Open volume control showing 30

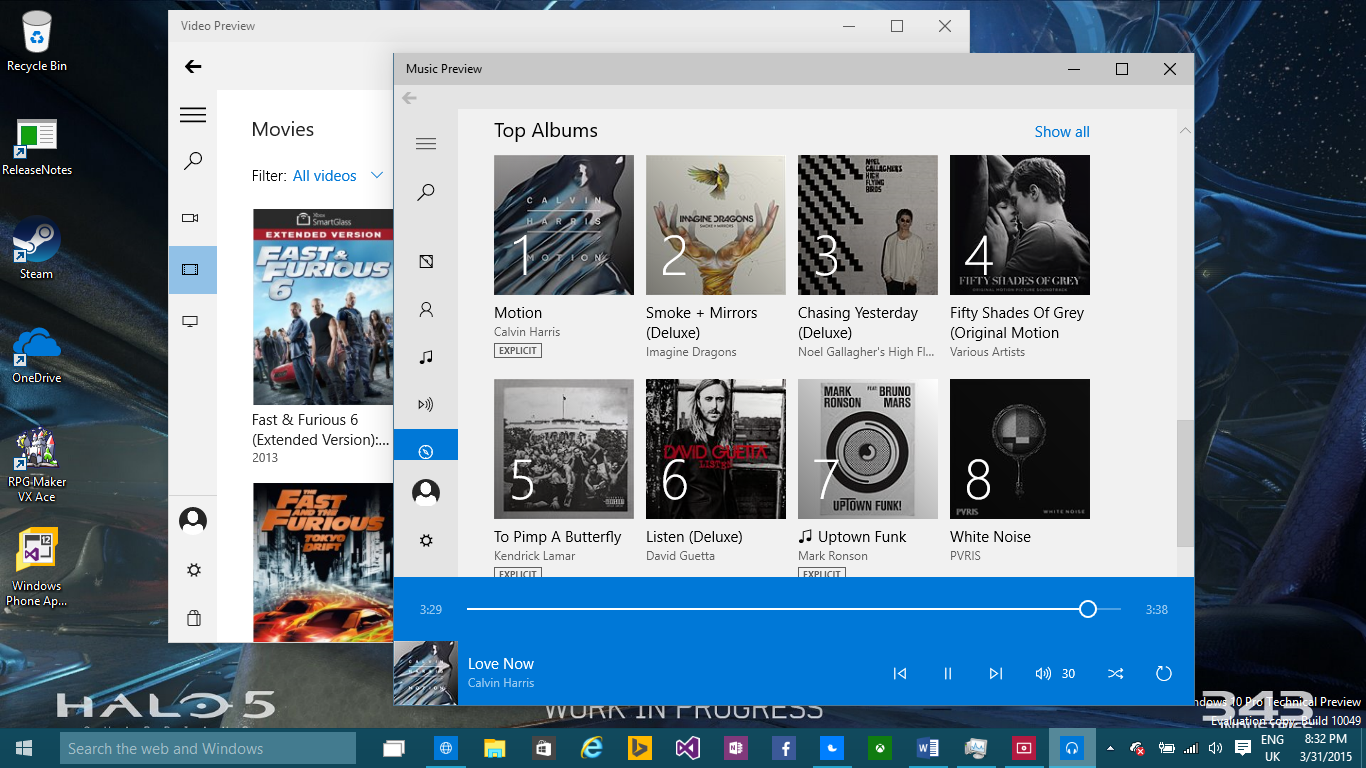click(1055, 674)
